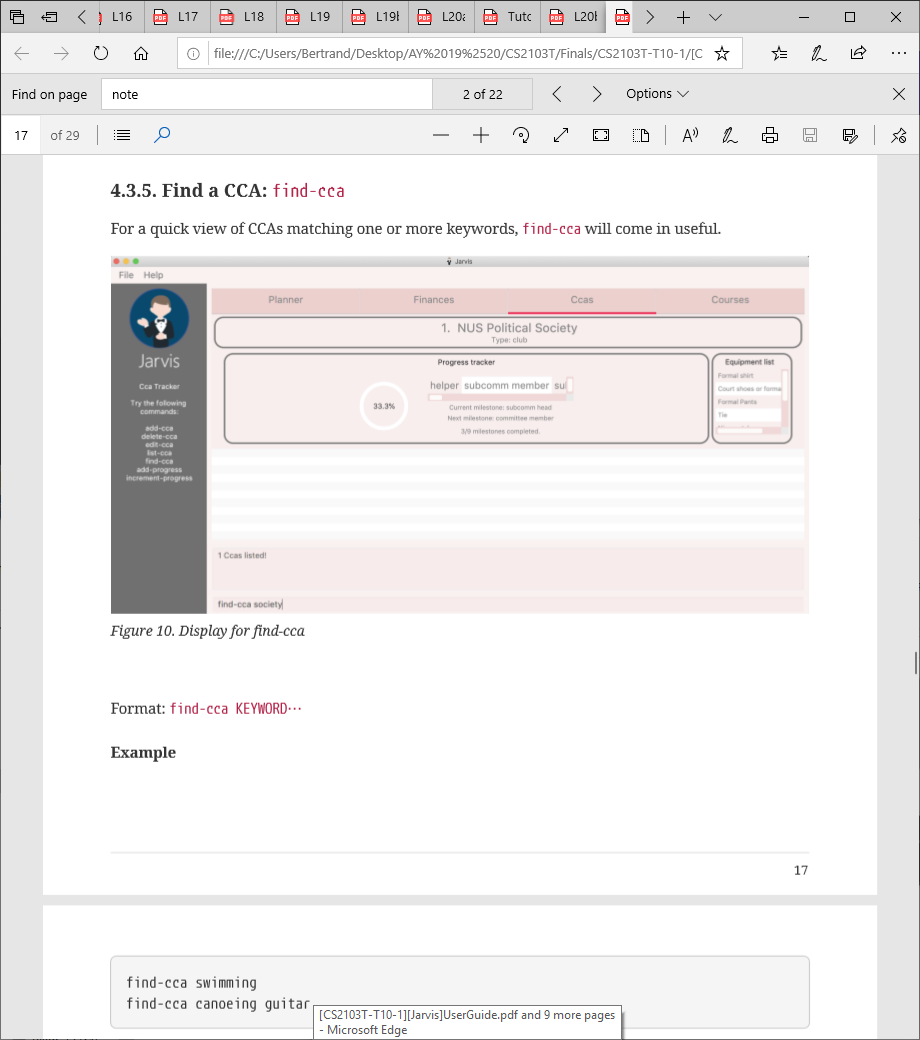This screenshot has height=1040, width=920.
Task: Switch to the Tutc tab
Action: (507, 17)
